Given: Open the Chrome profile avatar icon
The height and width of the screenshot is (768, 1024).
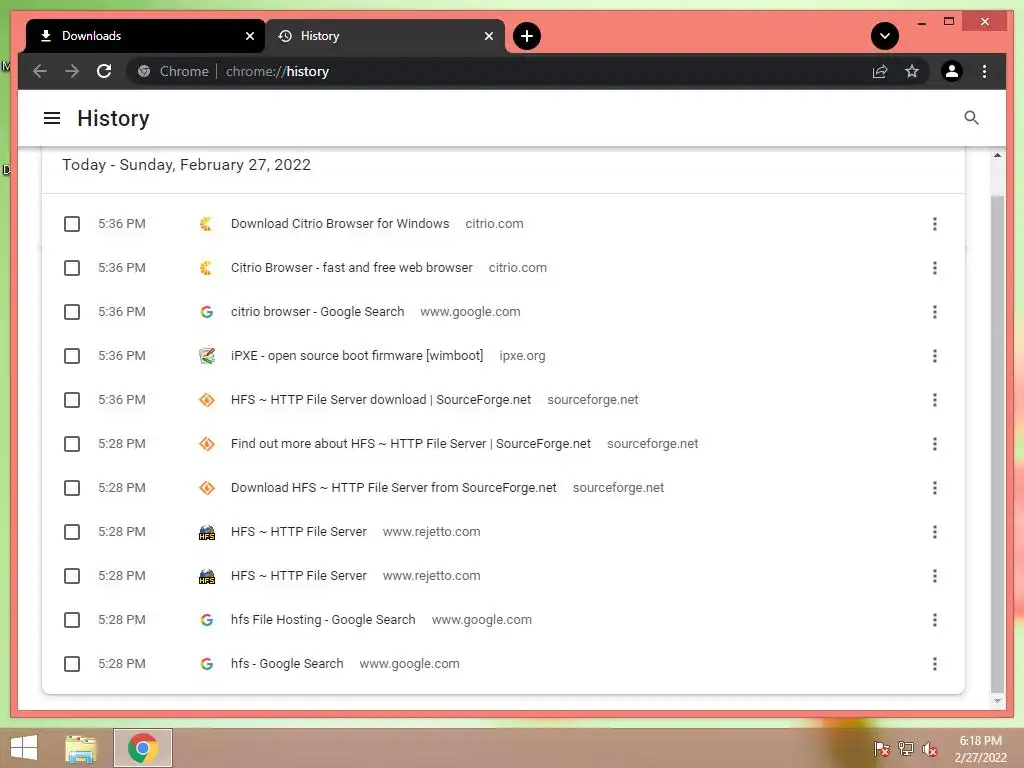Looking at the screenshot, I should click(952, 71).
